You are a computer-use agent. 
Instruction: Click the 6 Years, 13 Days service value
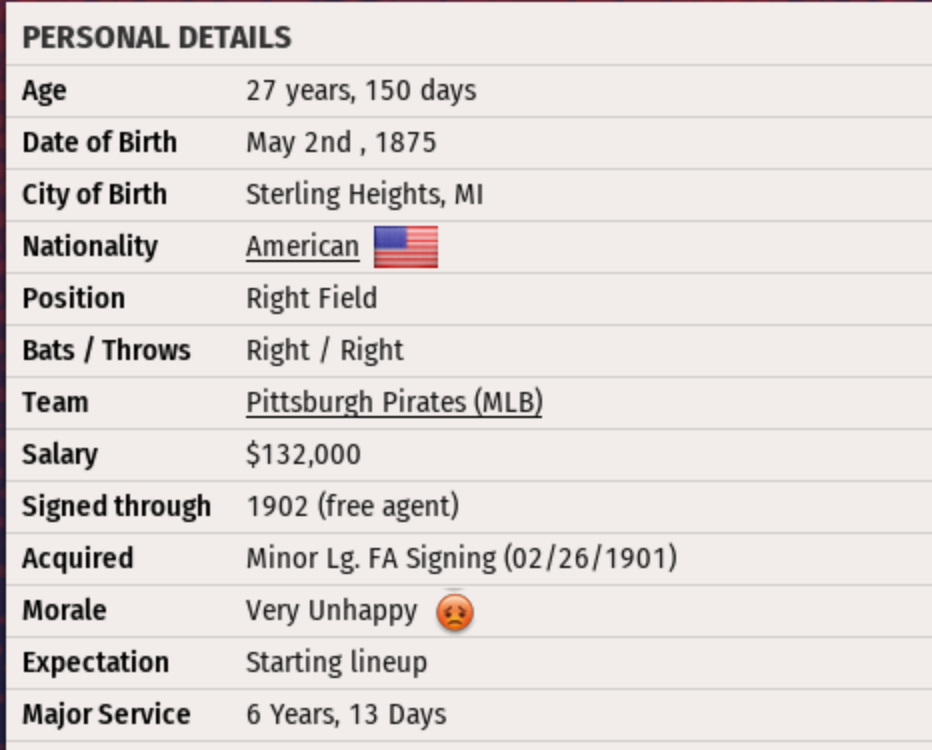346,714
